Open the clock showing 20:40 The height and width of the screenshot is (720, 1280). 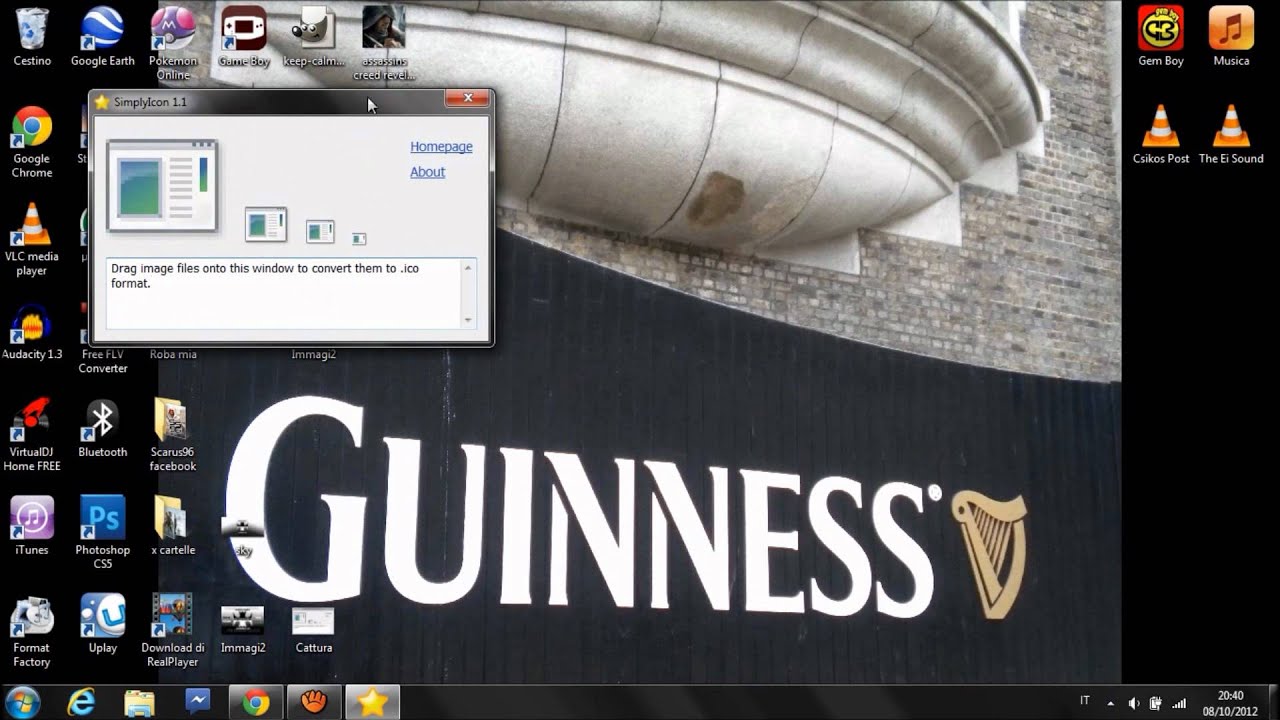[x=1231, y=703]
